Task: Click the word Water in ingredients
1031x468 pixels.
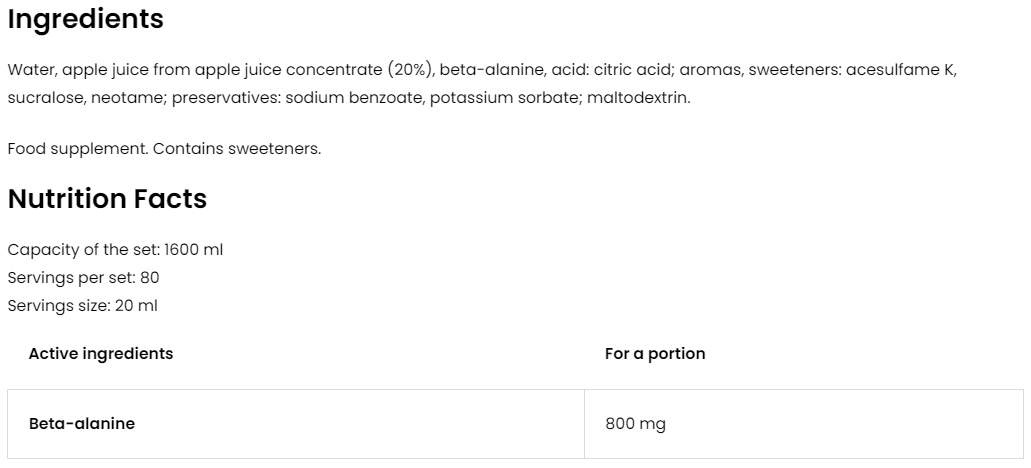Action: pyautogui.click(x=30, y=70)
